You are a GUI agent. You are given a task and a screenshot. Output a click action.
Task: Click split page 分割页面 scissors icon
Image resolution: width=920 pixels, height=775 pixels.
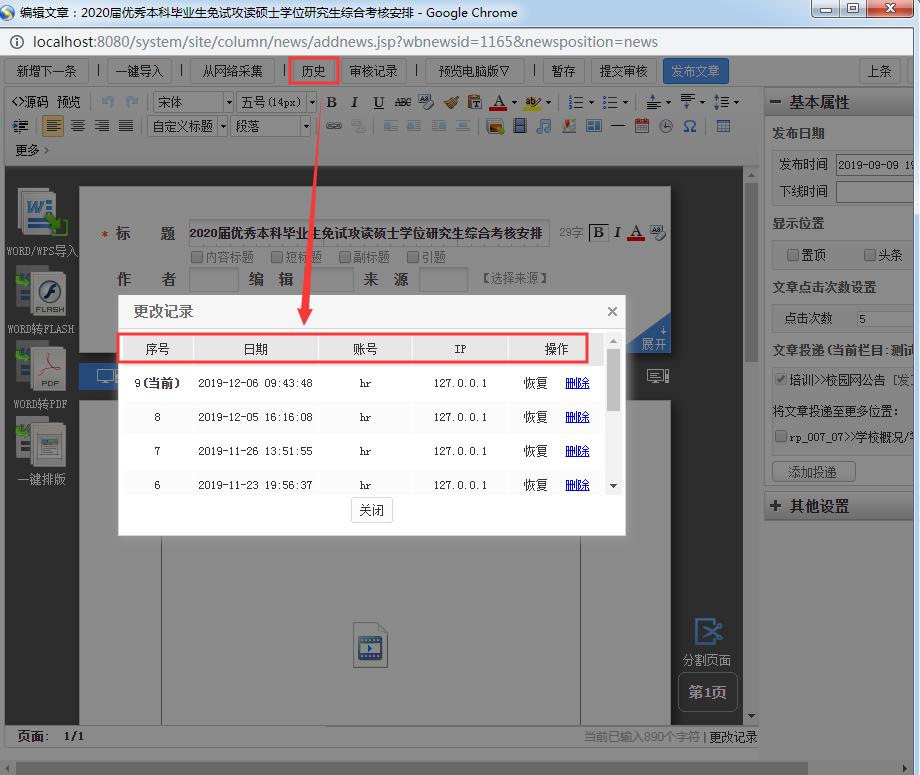(708, 632)
